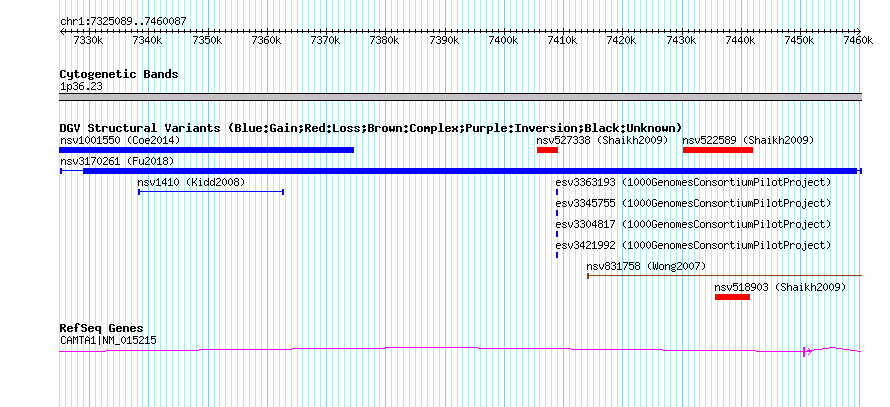The height and width of the screenshot is (407, 890).
Task: Open the nsv522589 (Shaikh2009) label
Action: click(x=748, y=140)
